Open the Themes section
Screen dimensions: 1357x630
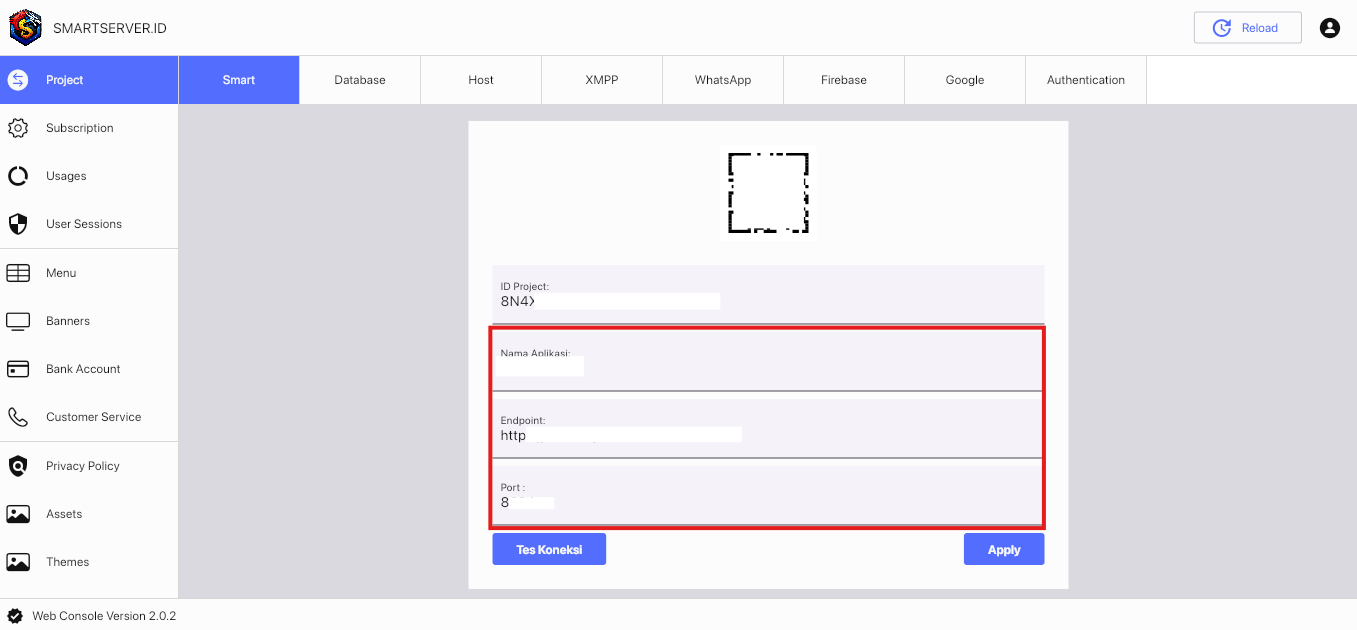pyautogui.click(x=67, y=561)
